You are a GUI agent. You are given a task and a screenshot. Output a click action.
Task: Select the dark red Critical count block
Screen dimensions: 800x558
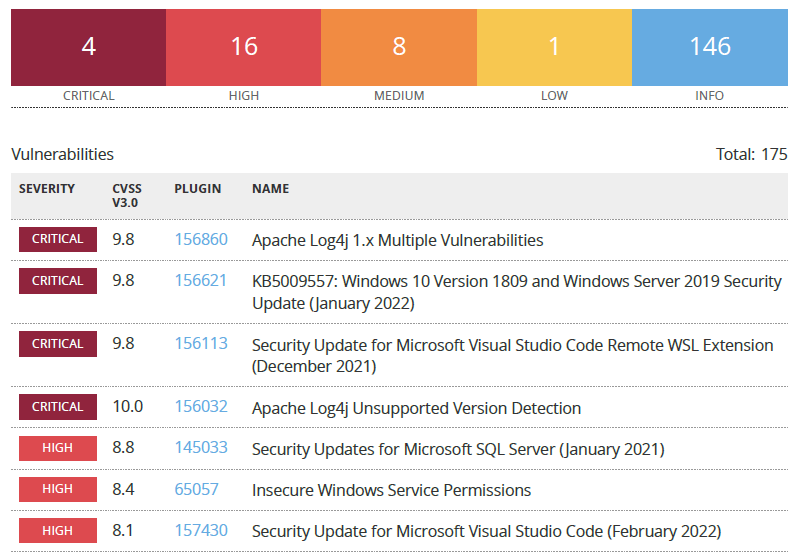coord(88,47)
